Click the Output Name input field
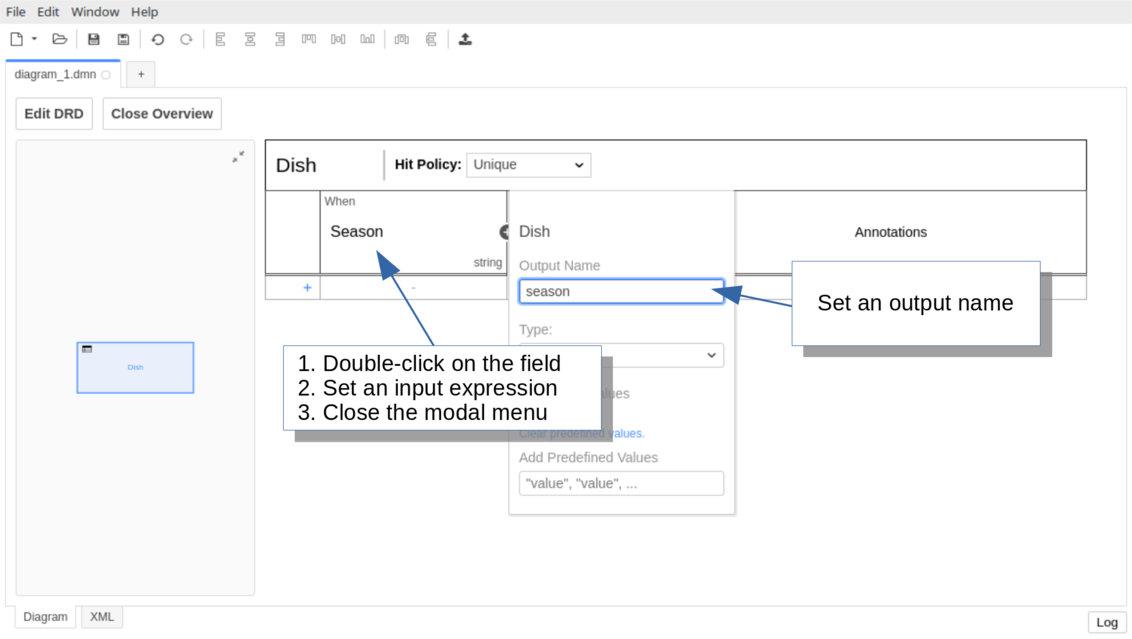 [x=621, y=291]
